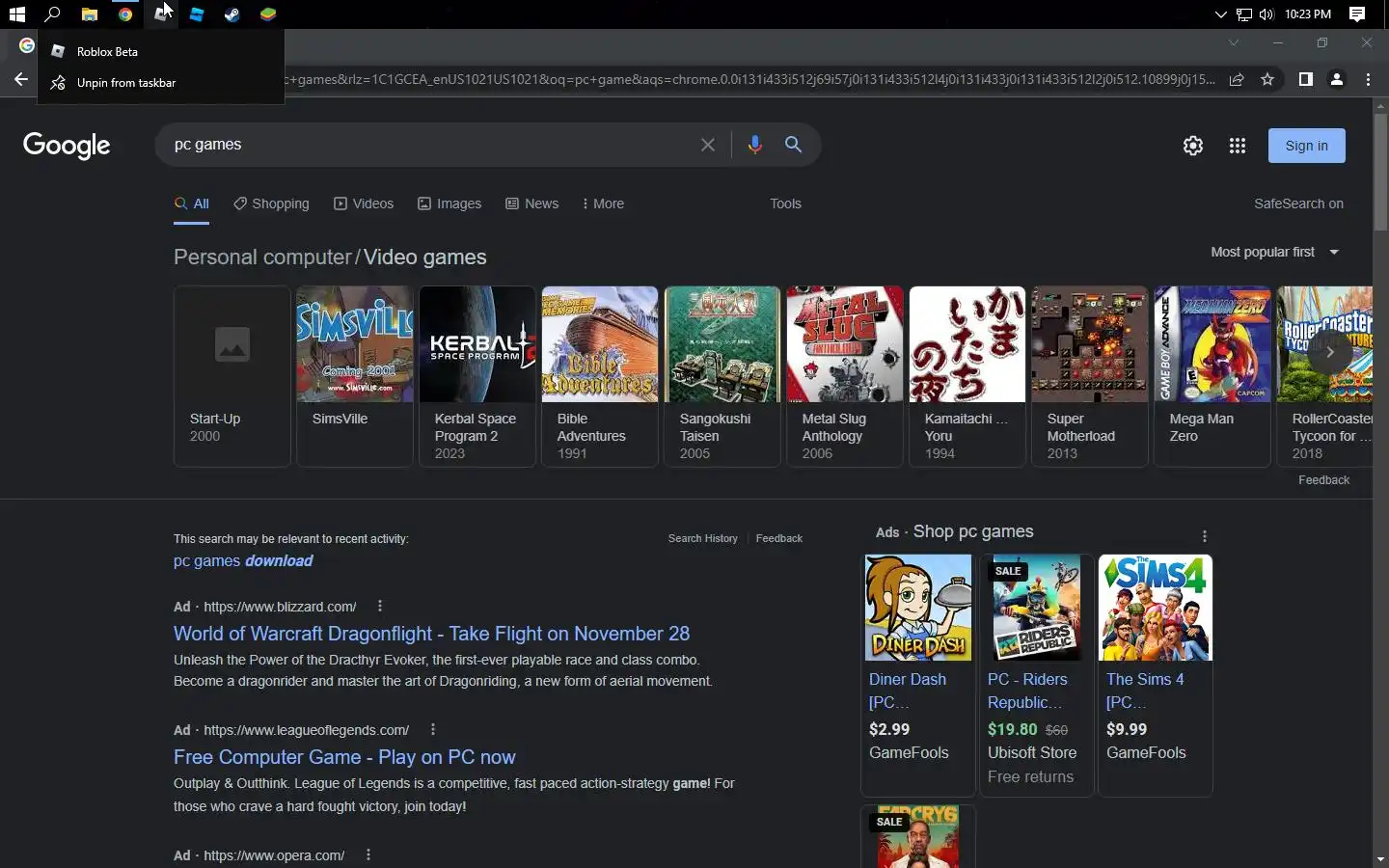The width and height of the screenshot is (1389, 868).
Task: Open the Shop pc games ads options menu
Action: pos(1204,536)
